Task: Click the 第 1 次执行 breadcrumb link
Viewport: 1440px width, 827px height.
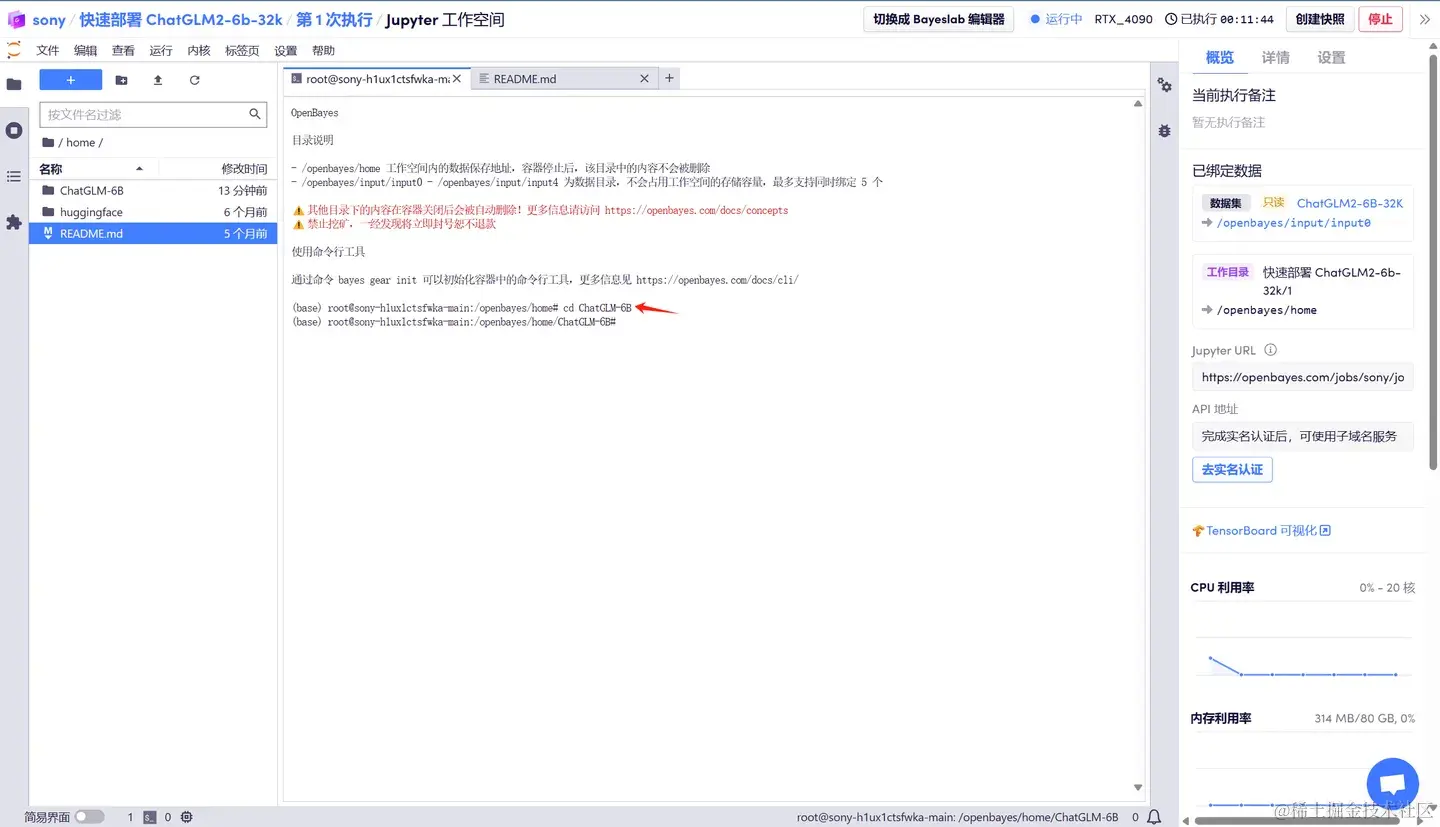Action: pyautogui.click(x=334, y=20)
